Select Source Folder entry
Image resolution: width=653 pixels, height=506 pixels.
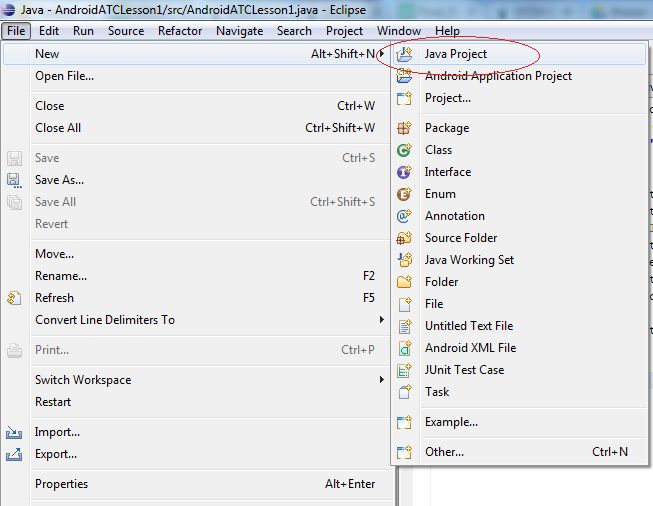(x=519, y=238)
